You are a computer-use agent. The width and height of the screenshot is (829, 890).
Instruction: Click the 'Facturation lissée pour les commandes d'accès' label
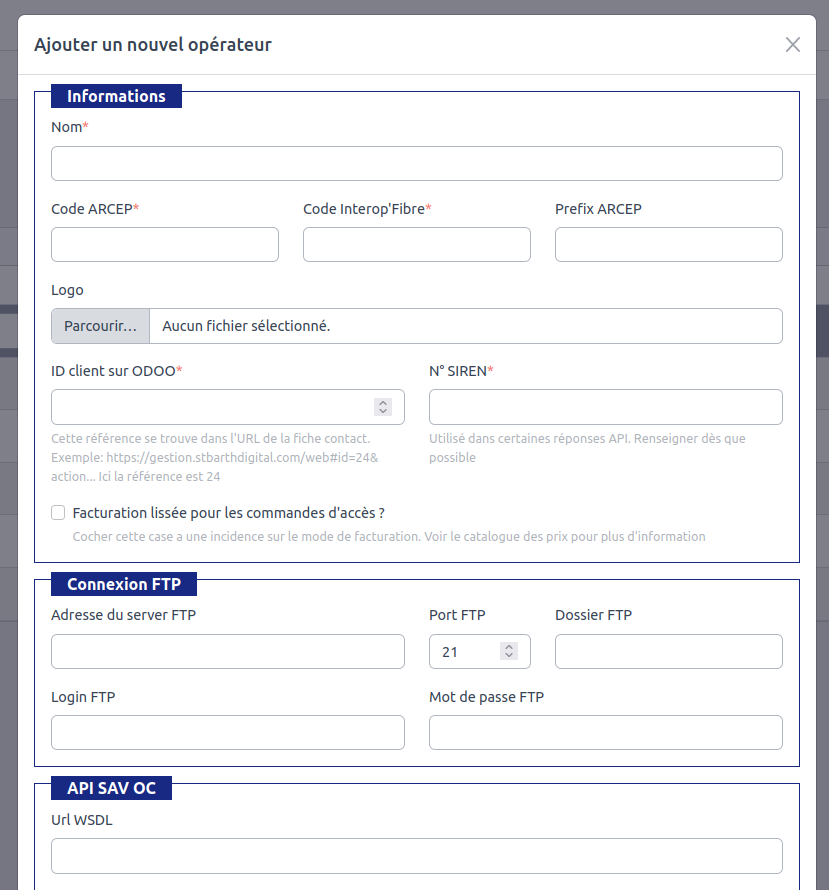[229, 513]
